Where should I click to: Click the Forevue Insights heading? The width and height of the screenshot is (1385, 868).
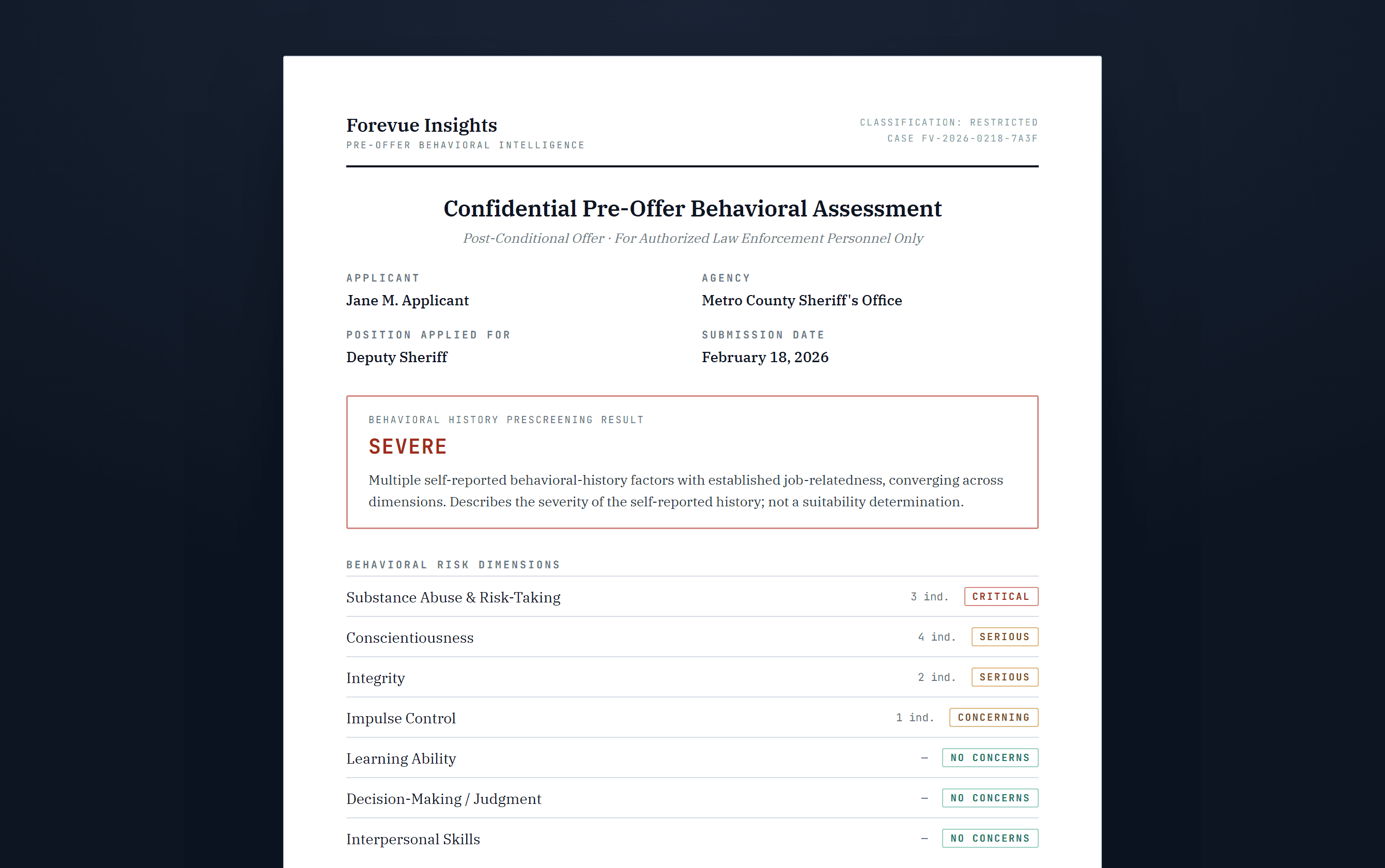coord(422,125)
